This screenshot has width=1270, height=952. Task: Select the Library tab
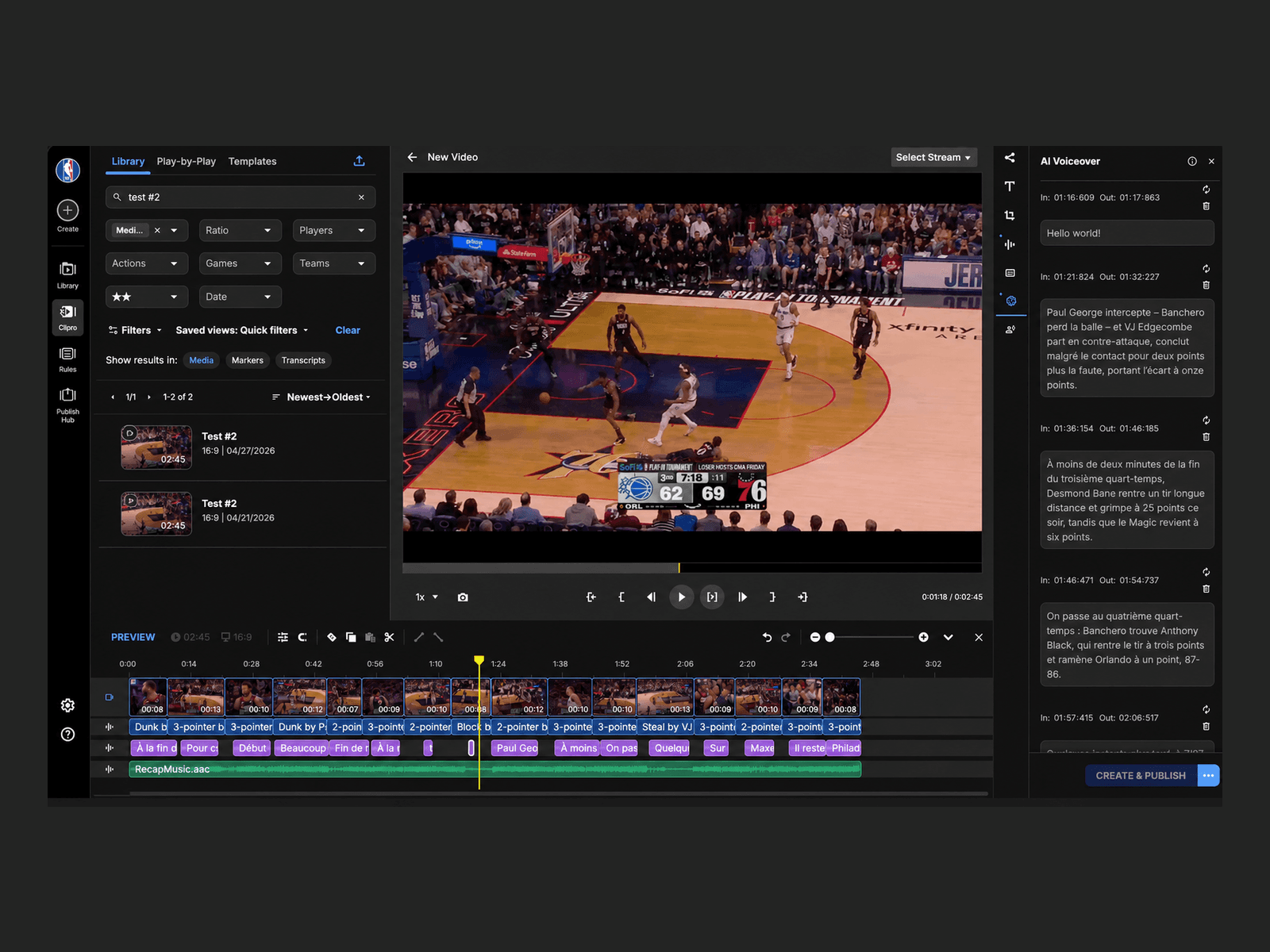coord(128,161)
